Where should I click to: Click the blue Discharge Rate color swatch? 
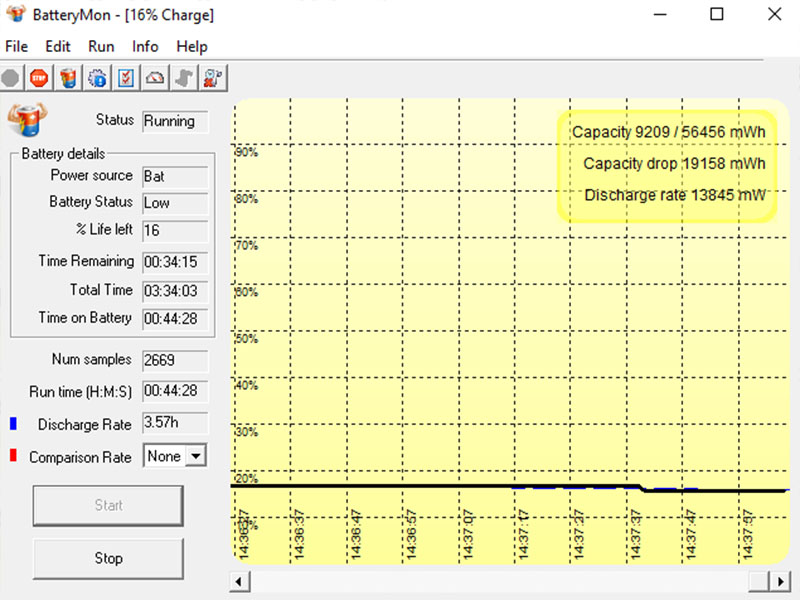(13, 423)
